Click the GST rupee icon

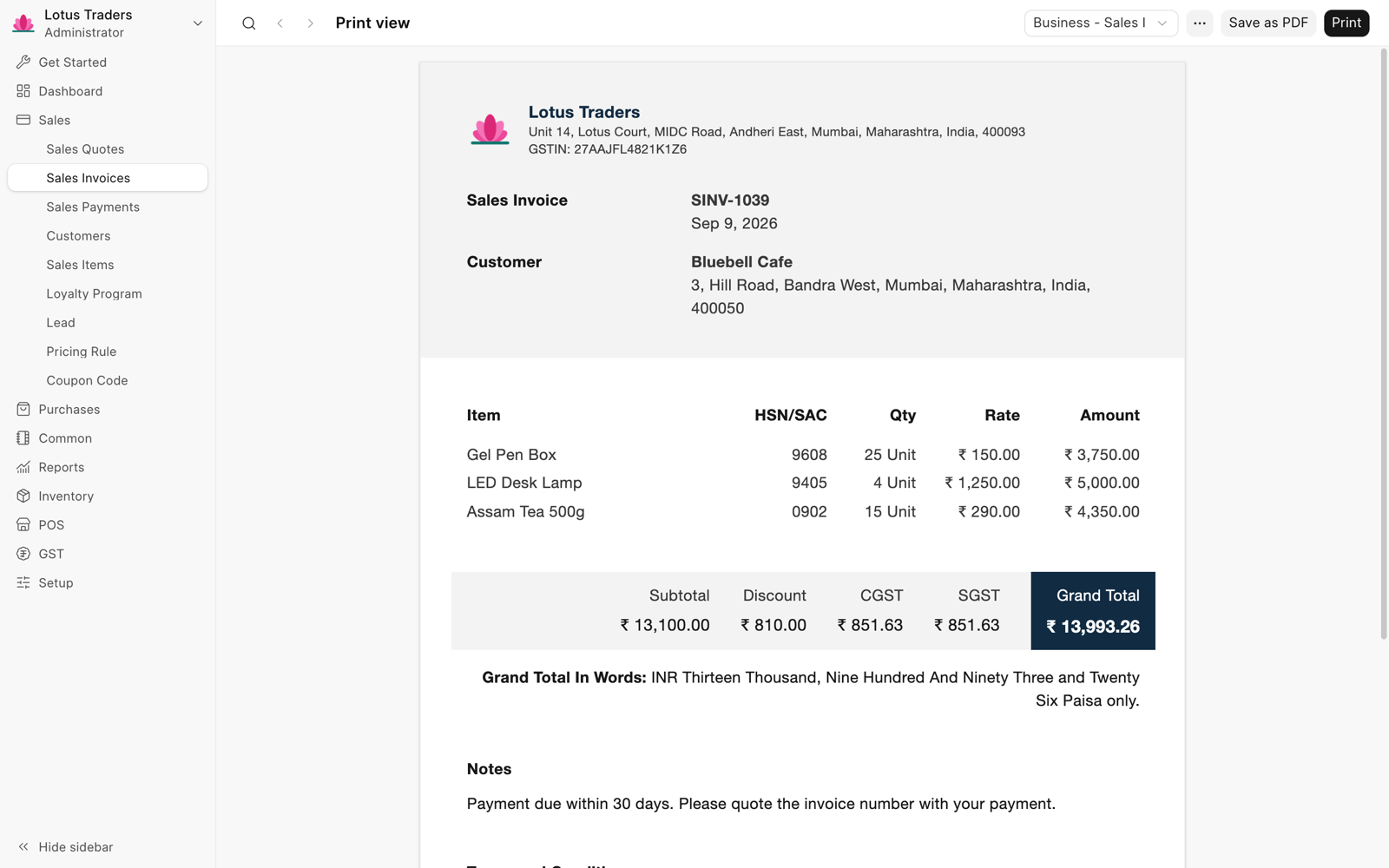tap(23, 554)
